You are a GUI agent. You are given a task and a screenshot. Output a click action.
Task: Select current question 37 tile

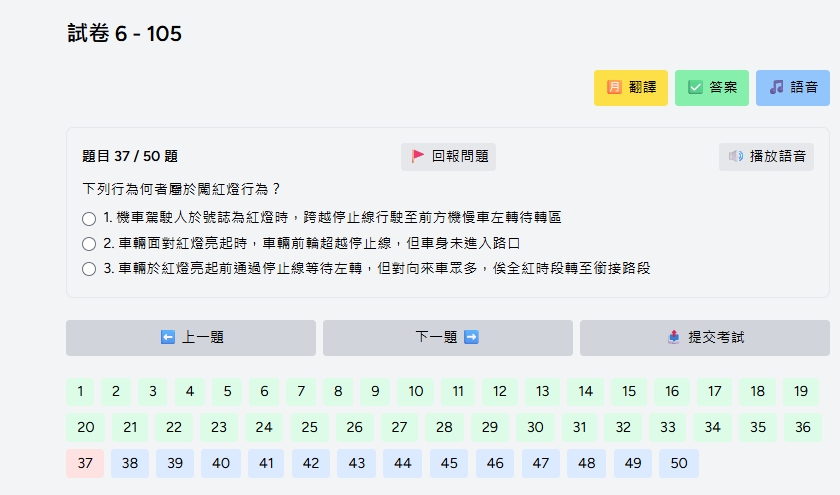85,464
